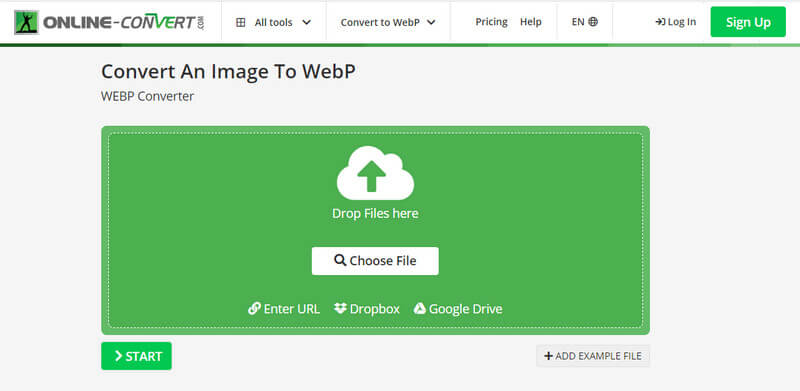Open the Help page
Image resolution: width=800 pixels, height=391 pixels.
tap(531, 22)
